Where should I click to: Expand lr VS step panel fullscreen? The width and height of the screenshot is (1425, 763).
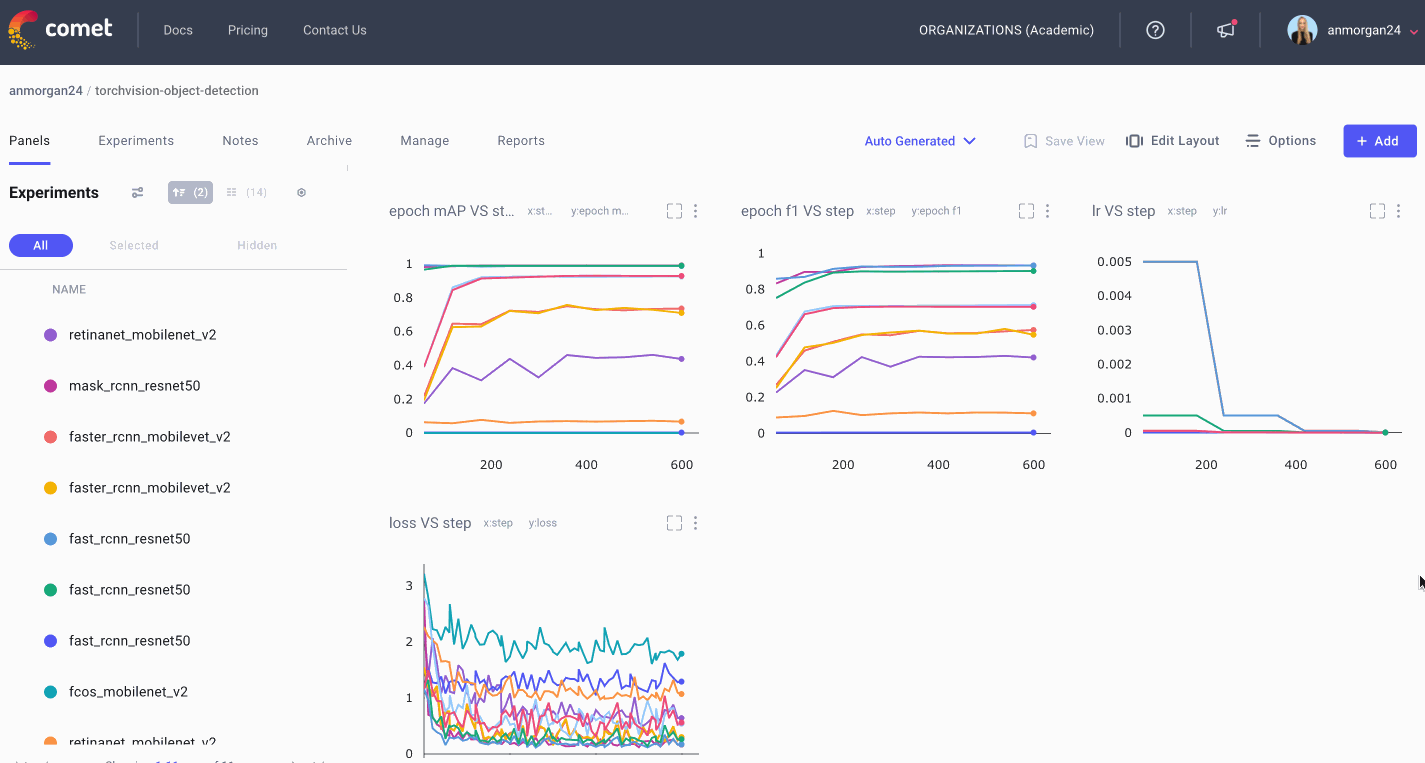tap(1377, 211)
